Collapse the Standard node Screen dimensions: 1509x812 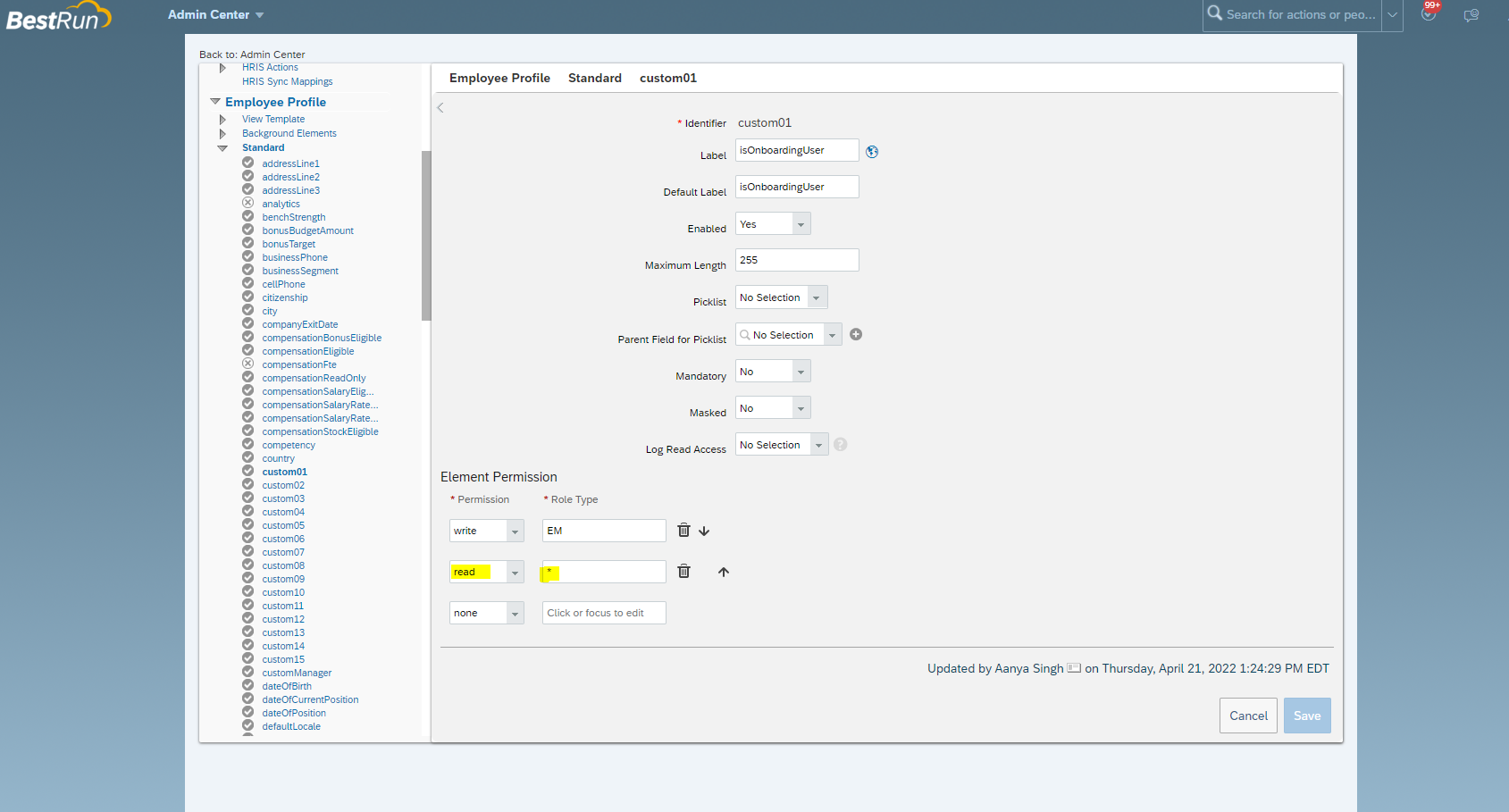pos(222,148)
